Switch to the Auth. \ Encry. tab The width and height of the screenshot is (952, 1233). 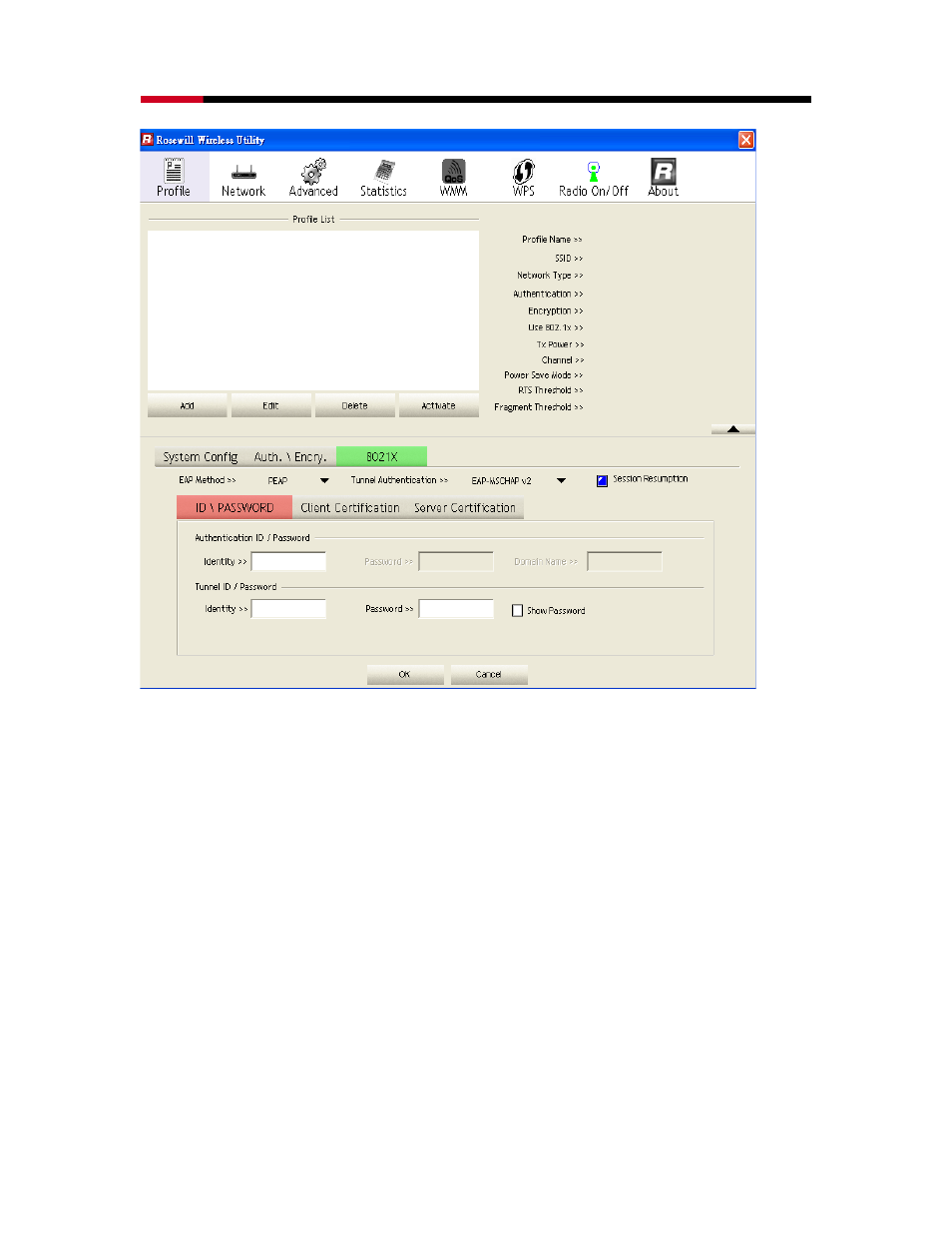pos(290,457)
